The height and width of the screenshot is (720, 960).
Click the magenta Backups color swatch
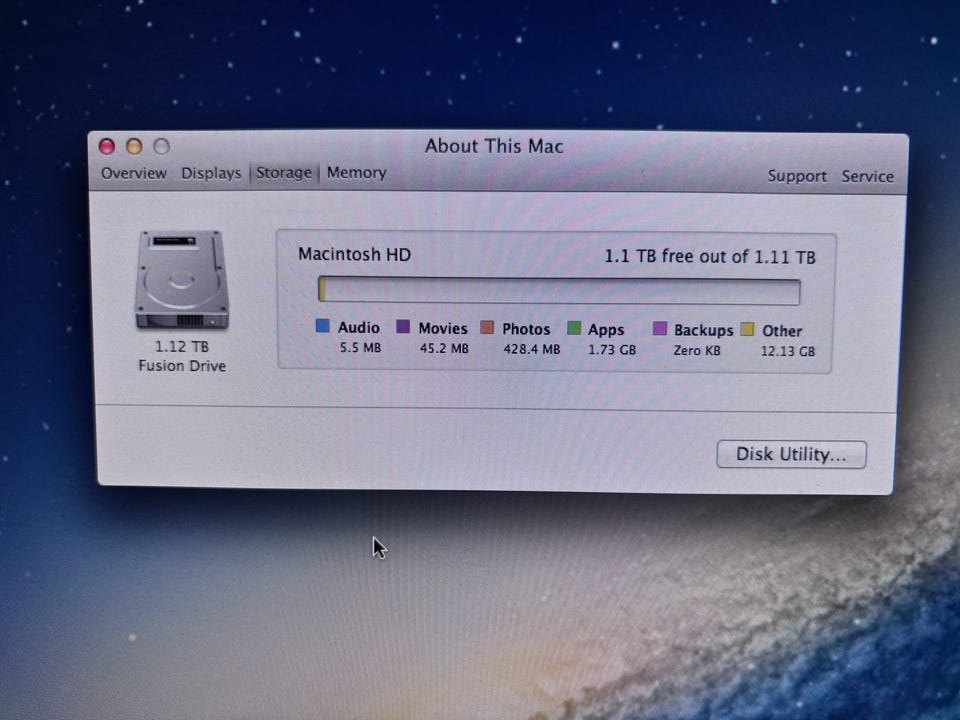pyautogui.click(x=659, y=329)
